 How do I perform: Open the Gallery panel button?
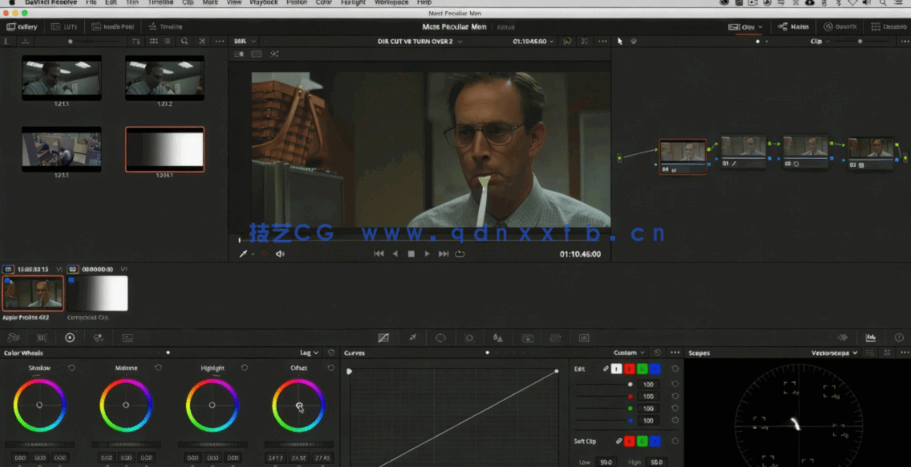(x=22, y=27)
